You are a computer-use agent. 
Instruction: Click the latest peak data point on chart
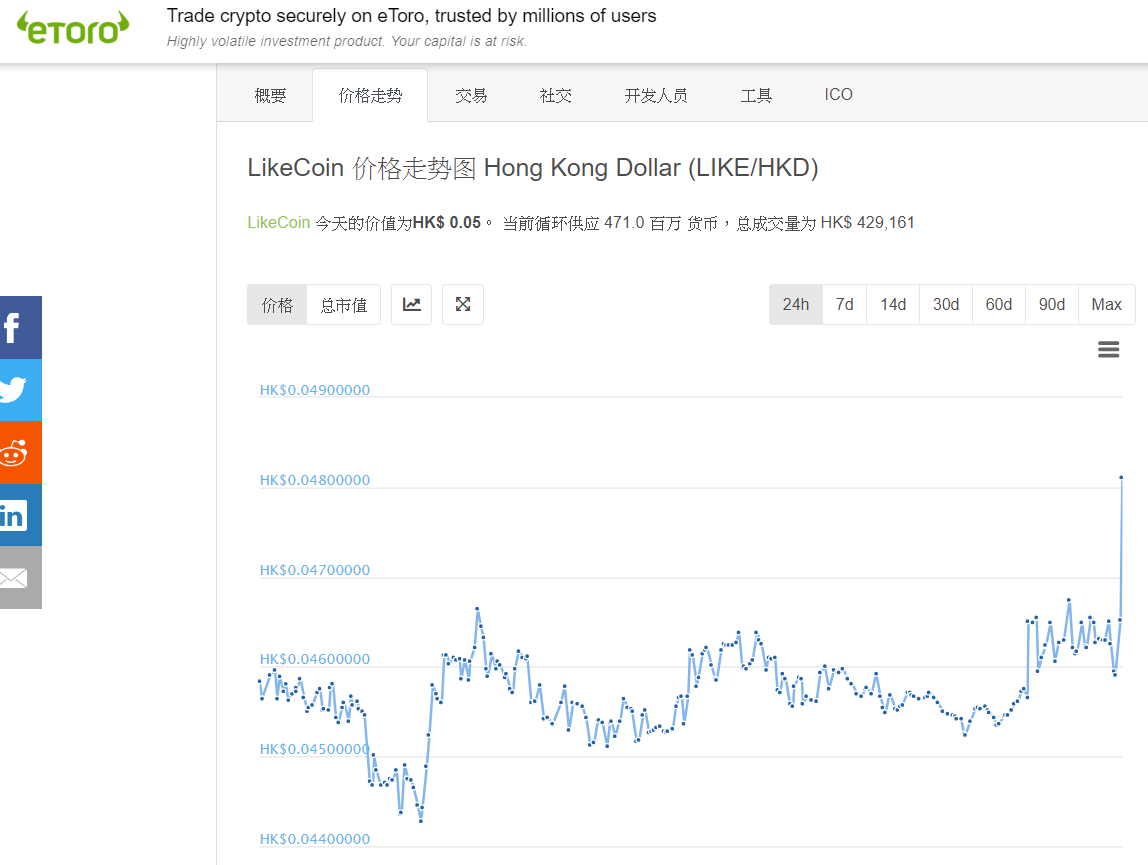1121,478
